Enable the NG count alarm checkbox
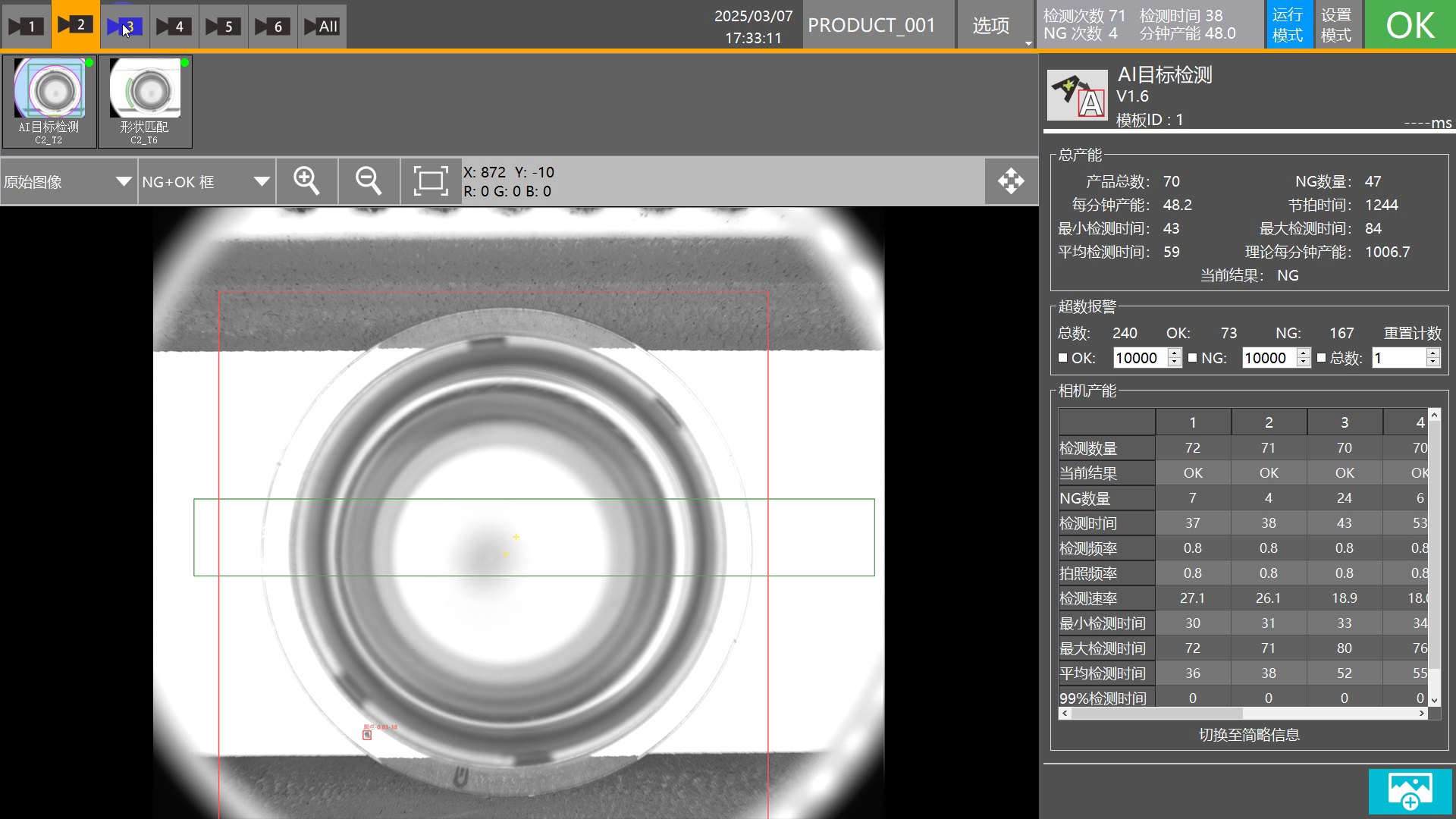Viewport: 1456px width, 819px height. (1192, 358)
